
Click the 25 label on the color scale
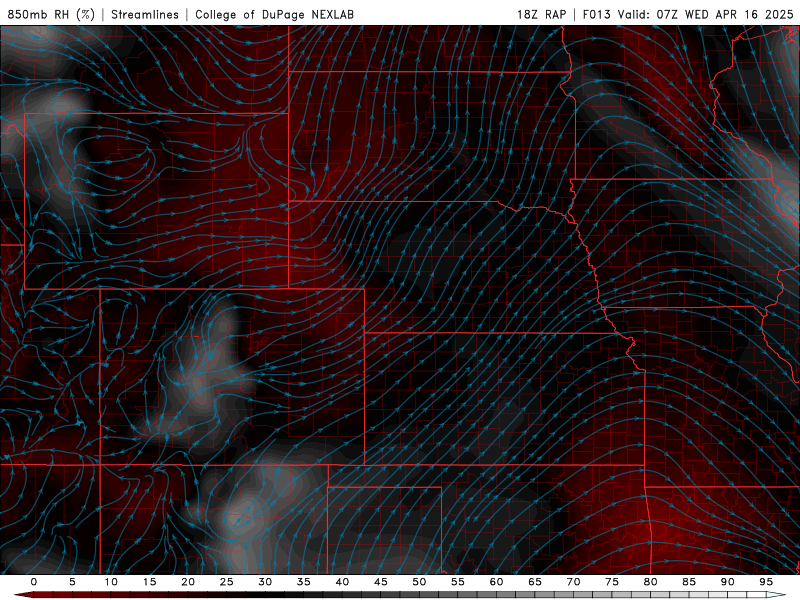click(x=227, y=582)
